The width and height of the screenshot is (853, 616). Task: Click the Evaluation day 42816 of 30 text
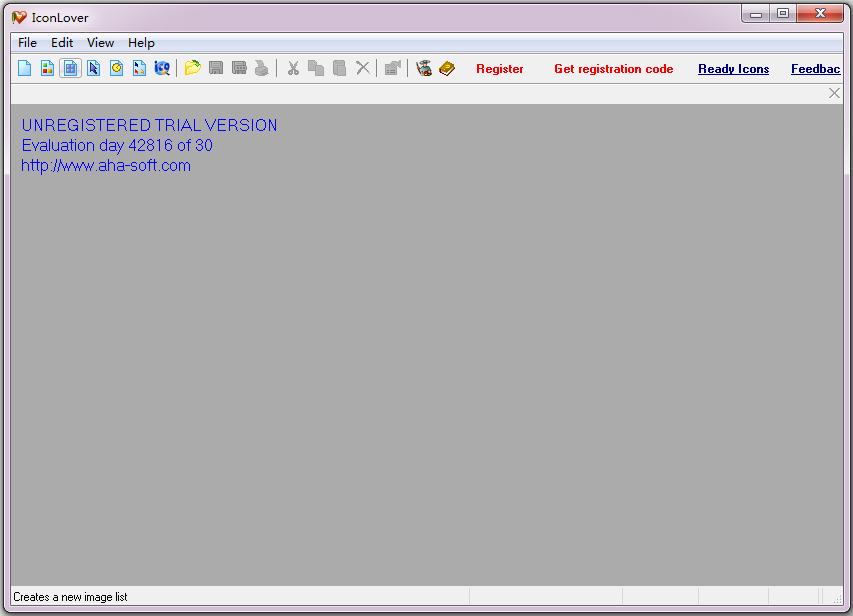click(x=117, y=145)
